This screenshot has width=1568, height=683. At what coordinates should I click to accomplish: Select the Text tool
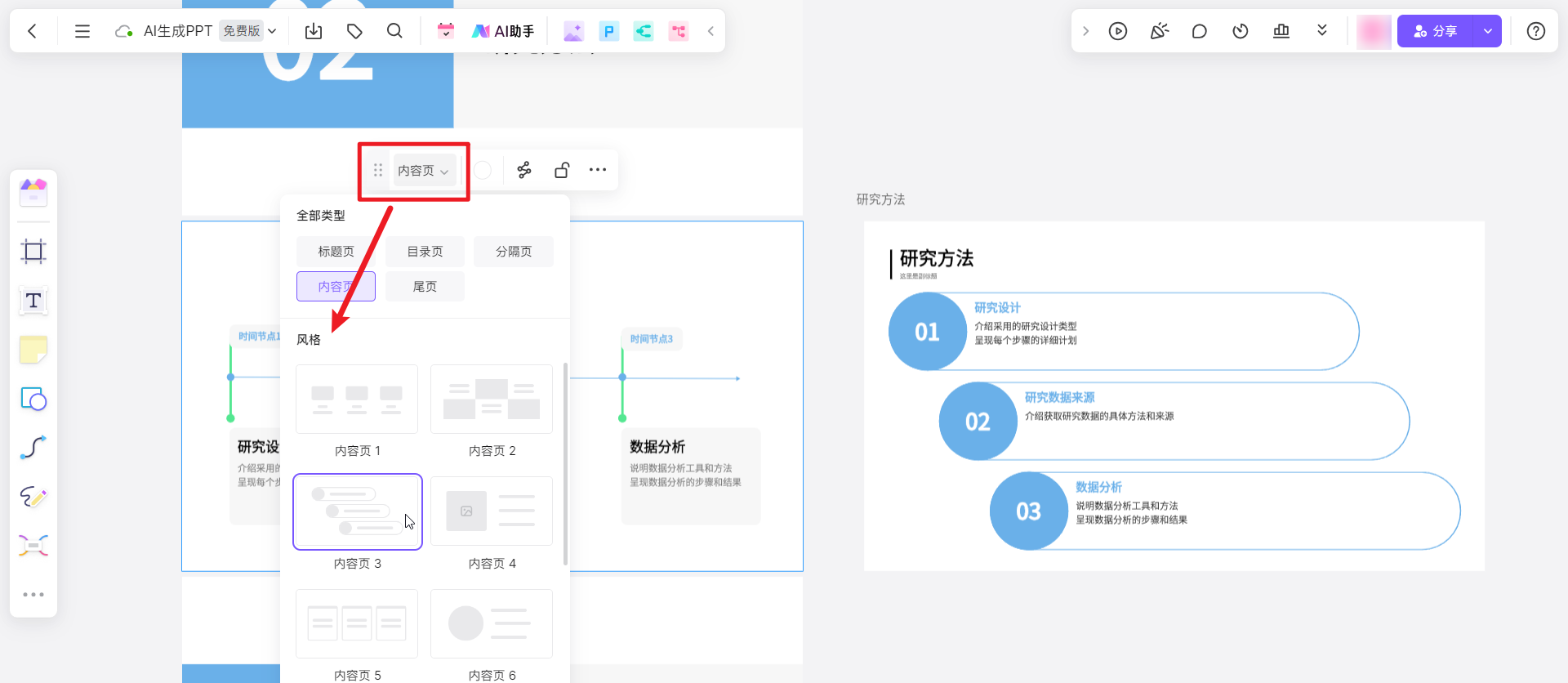coord(33,301)
